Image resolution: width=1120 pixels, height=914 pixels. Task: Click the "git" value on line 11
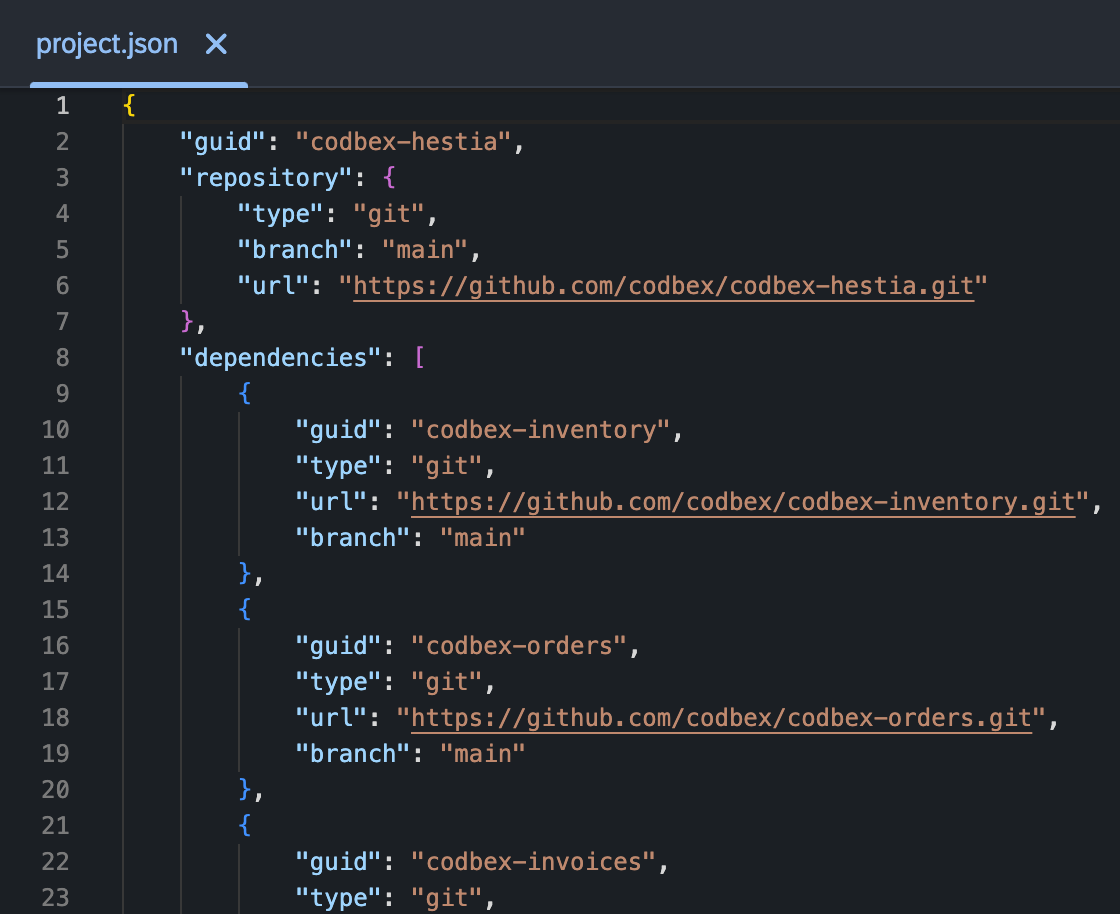(447, 466)
